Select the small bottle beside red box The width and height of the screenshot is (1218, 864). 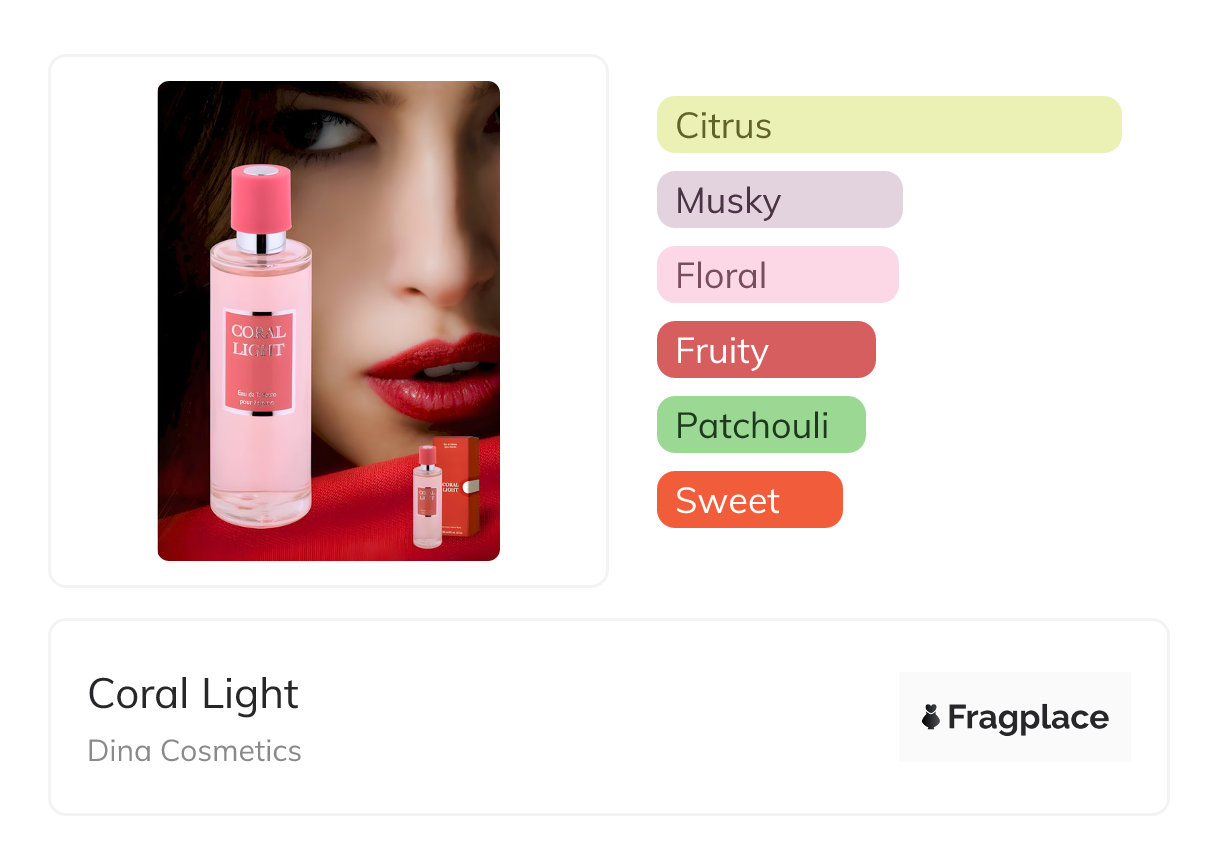point(427,497)
